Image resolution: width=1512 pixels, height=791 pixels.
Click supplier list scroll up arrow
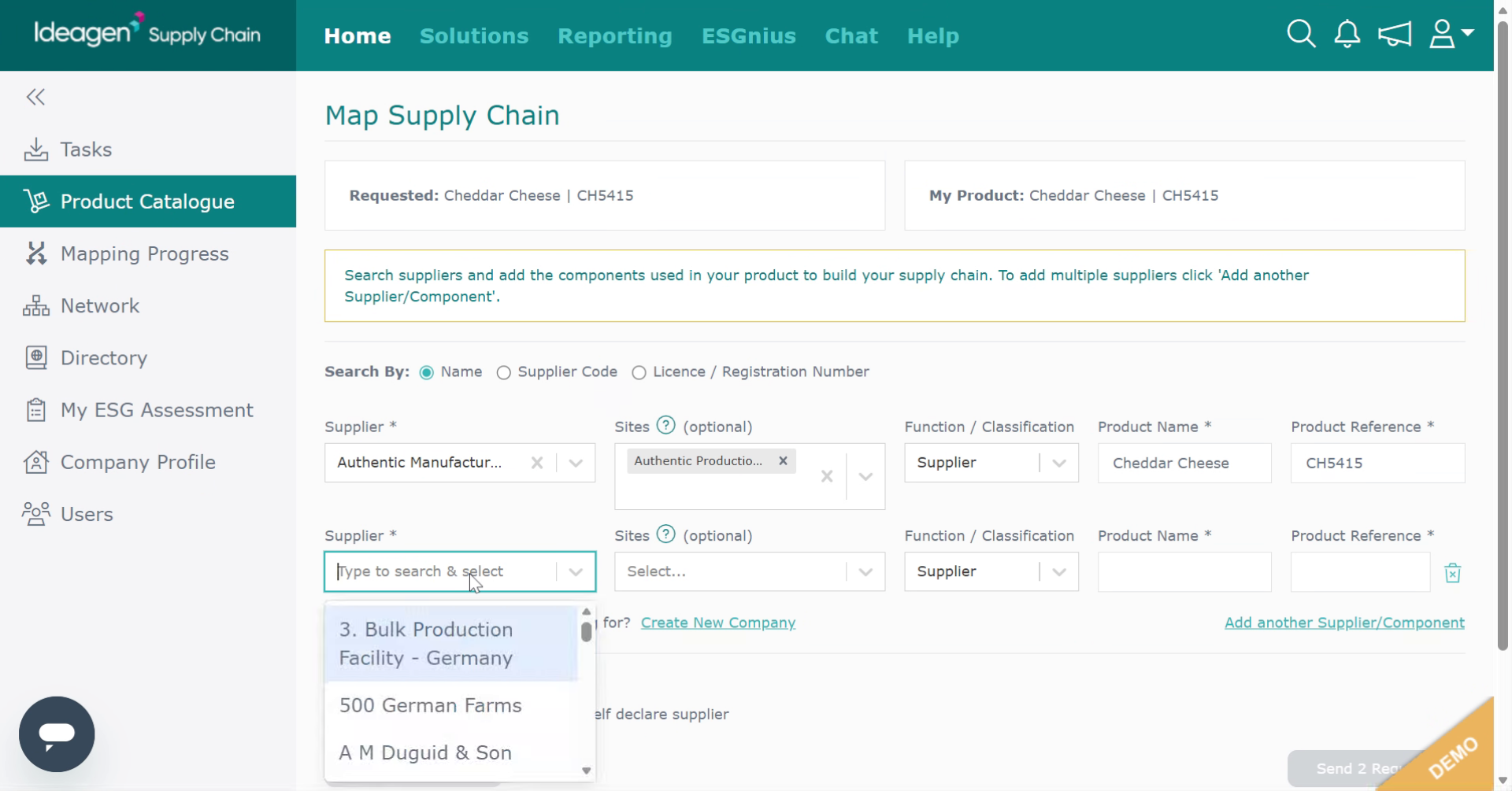tap(586, 612)
